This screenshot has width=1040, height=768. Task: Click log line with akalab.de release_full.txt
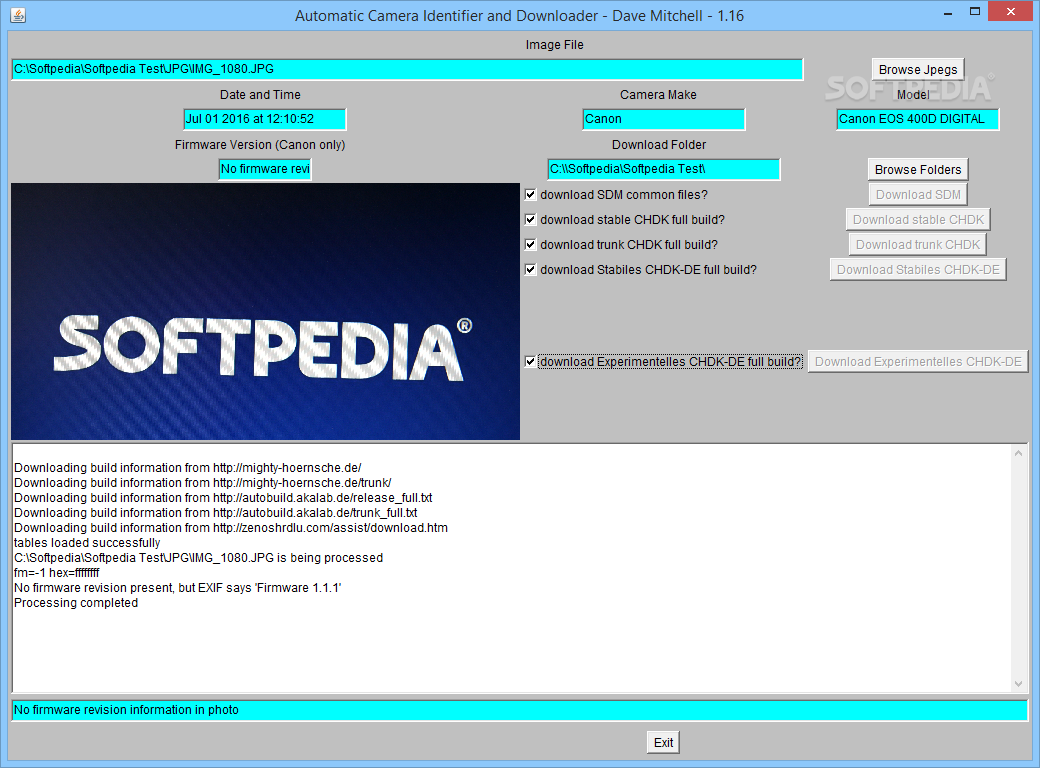224,498
